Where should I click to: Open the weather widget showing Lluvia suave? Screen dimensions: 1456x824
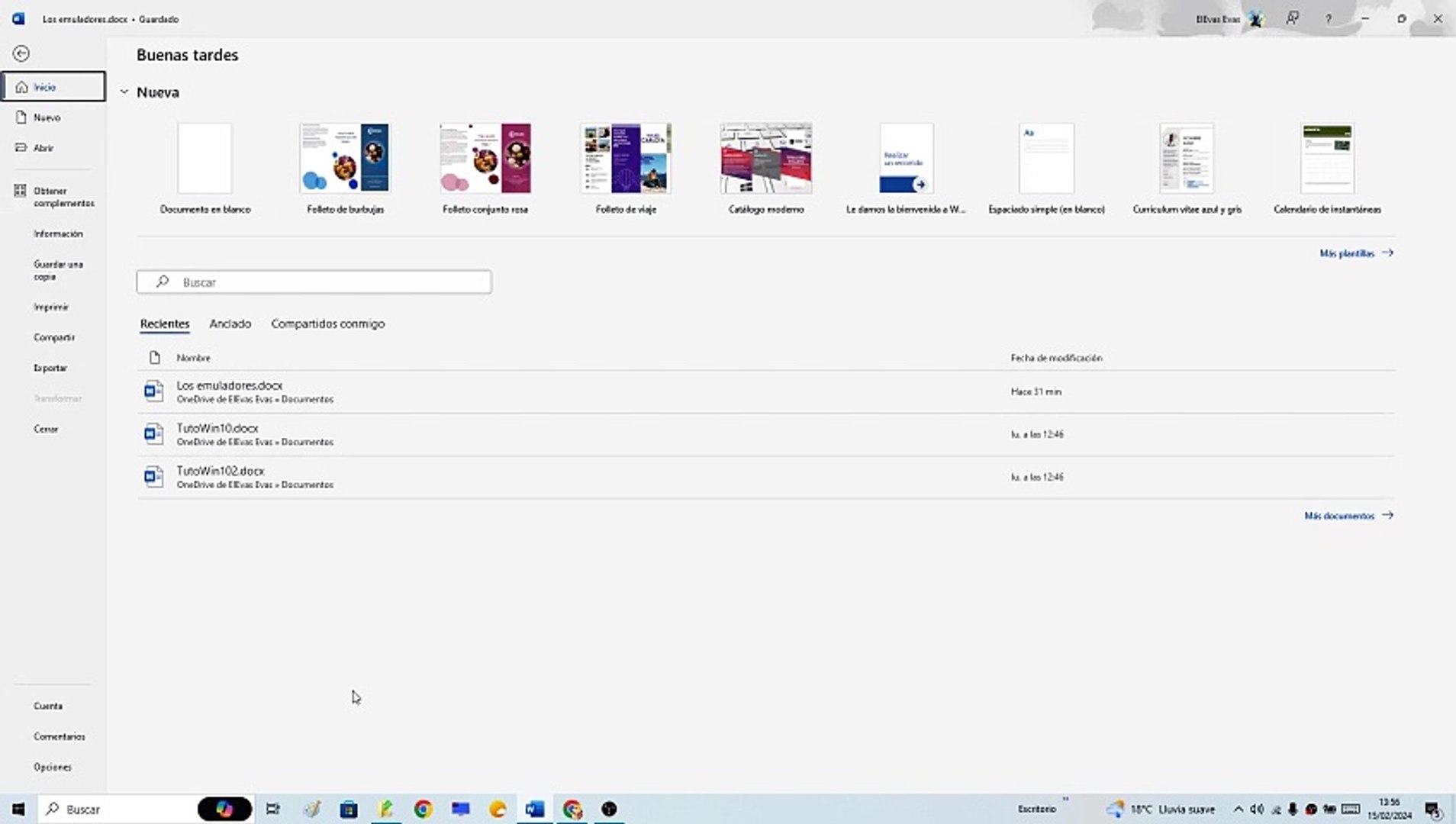pyautogui.click(x=1161, y=809)
